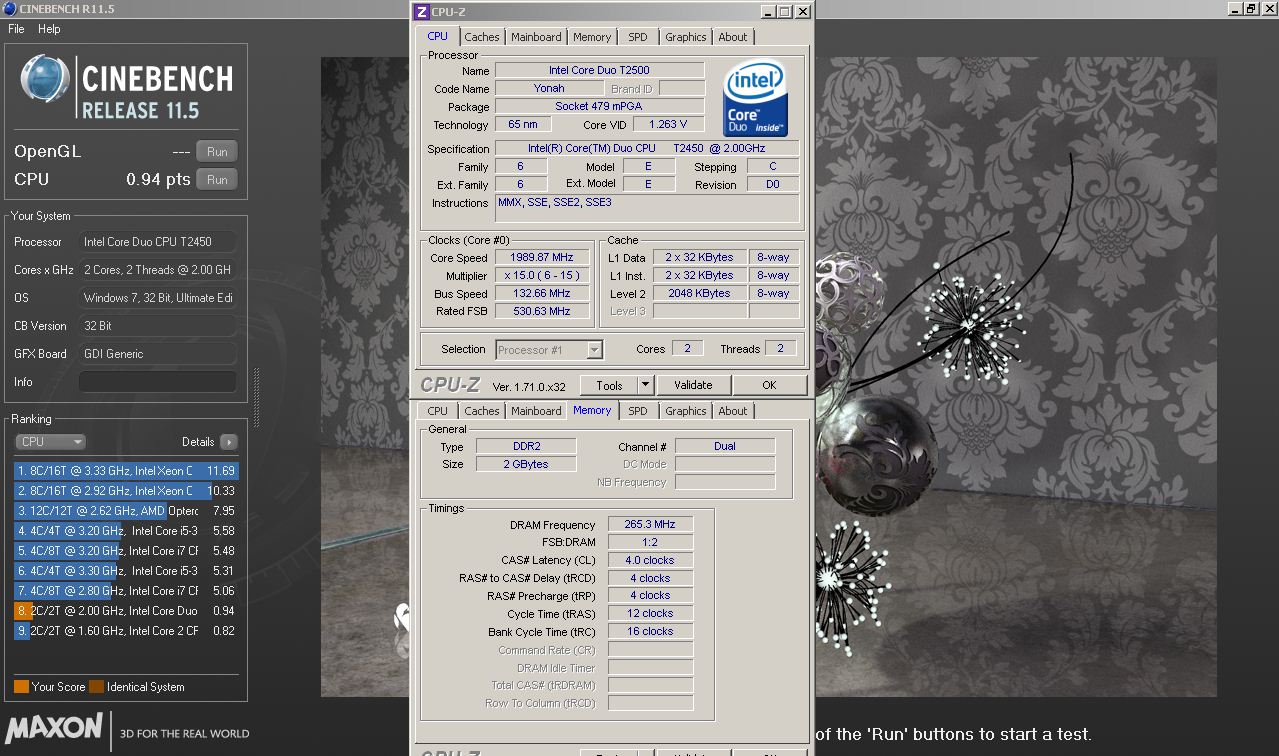Minimize the CPU-Z window
Viewport: 1279px width, 756px height.
coord(767,12)
